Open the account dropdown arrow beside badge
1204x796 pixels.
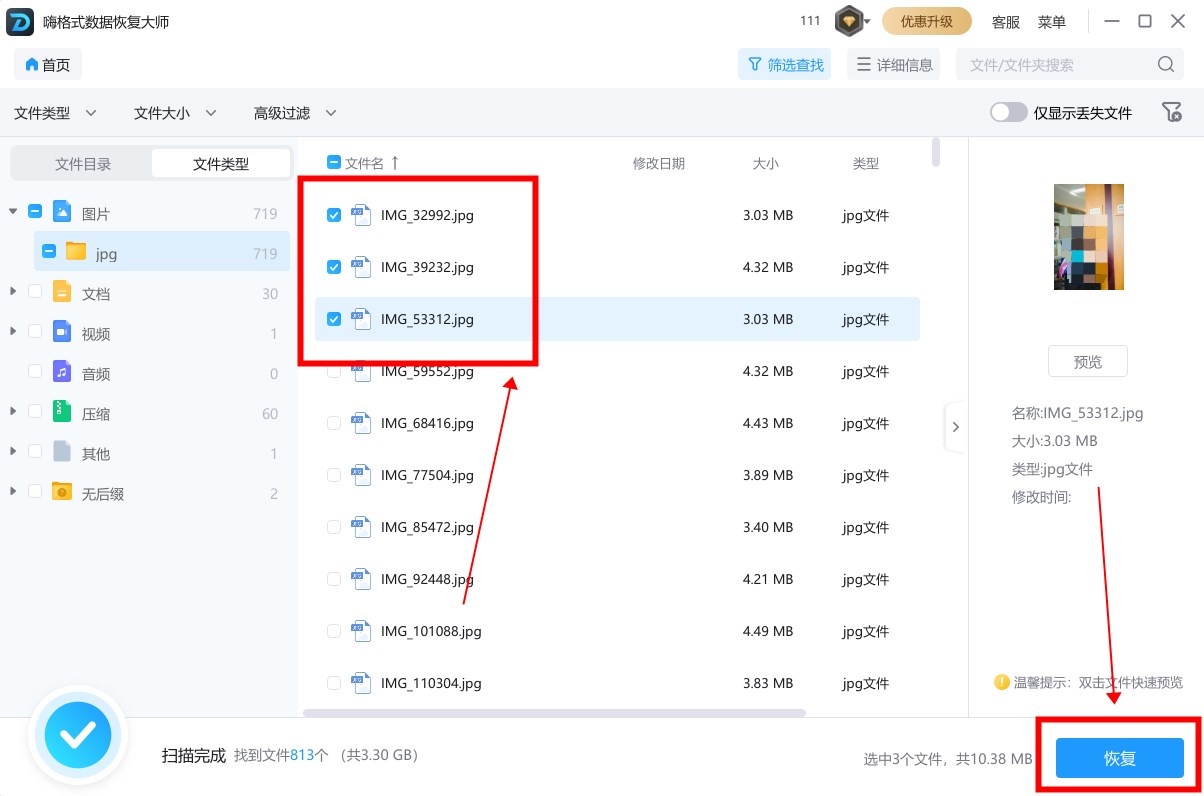pos(867,22)
